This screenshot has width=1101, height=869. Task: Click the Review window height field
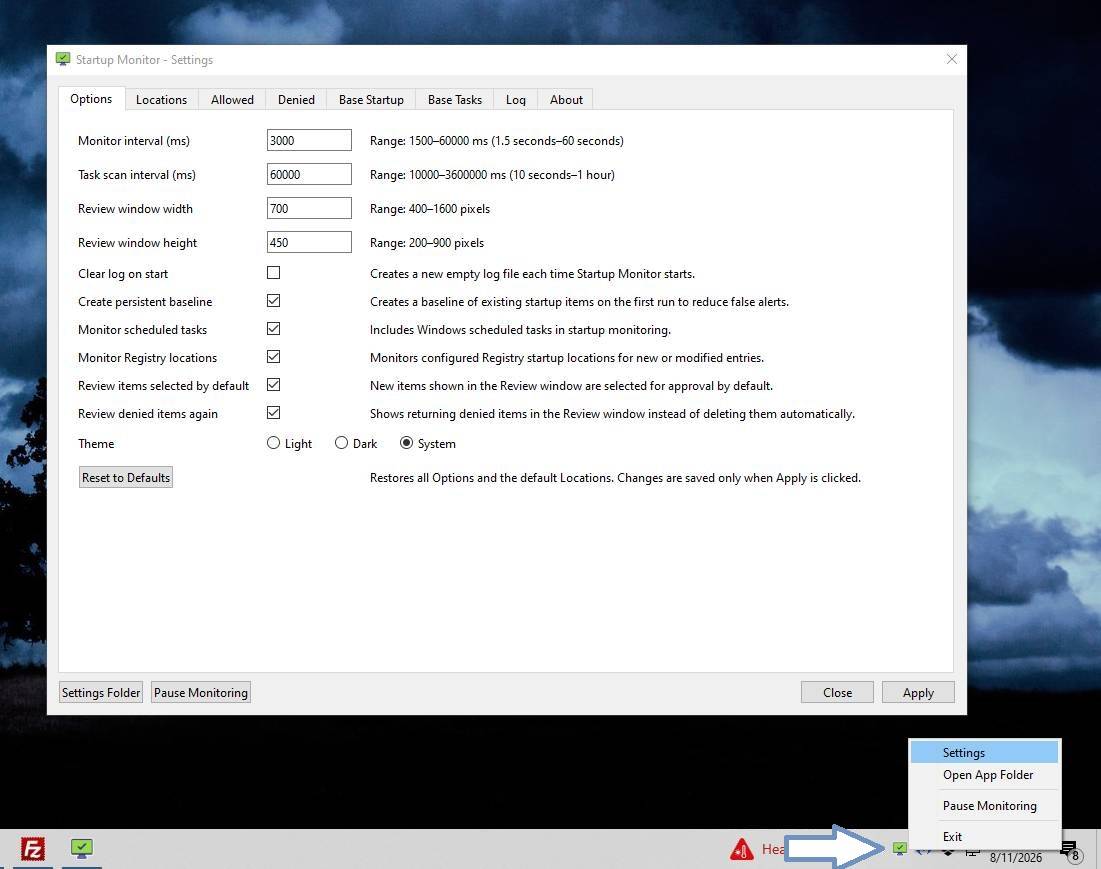pos(309,242)
